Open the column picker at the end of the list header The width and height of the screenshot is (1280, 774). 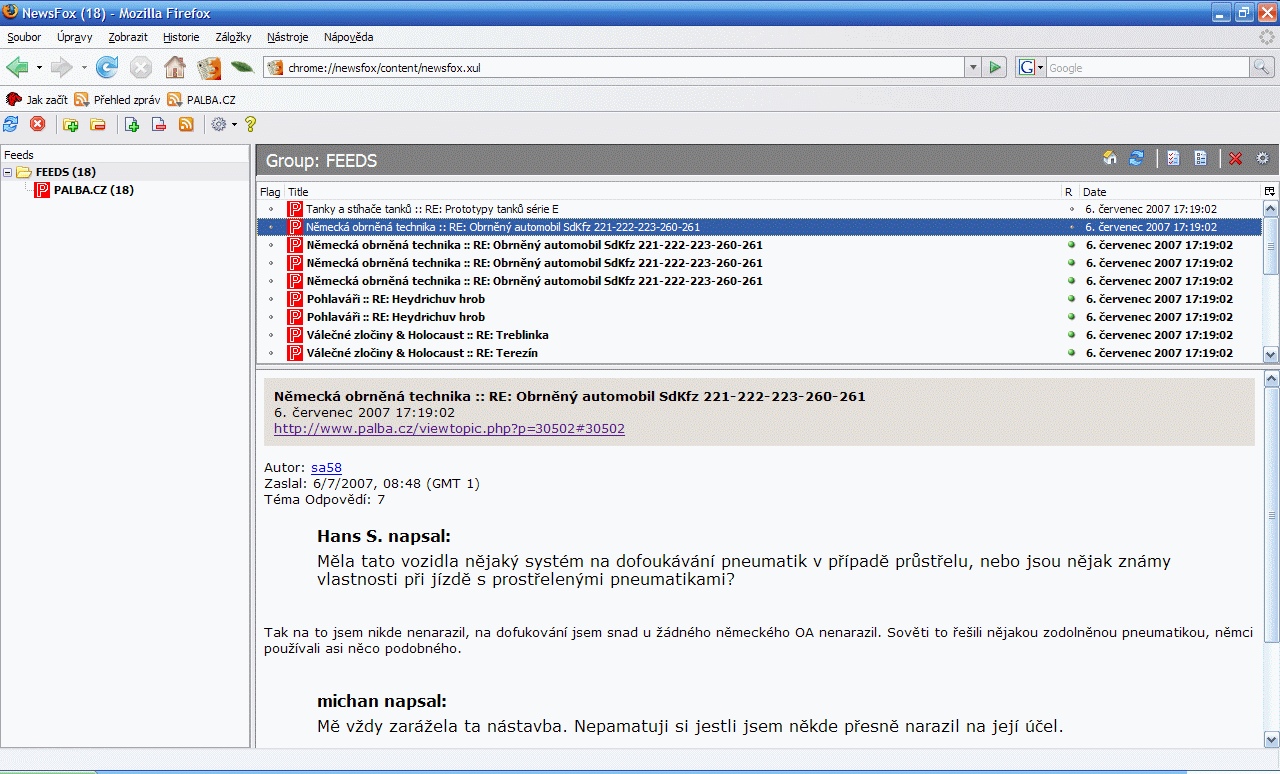(x=1270, y=191)
